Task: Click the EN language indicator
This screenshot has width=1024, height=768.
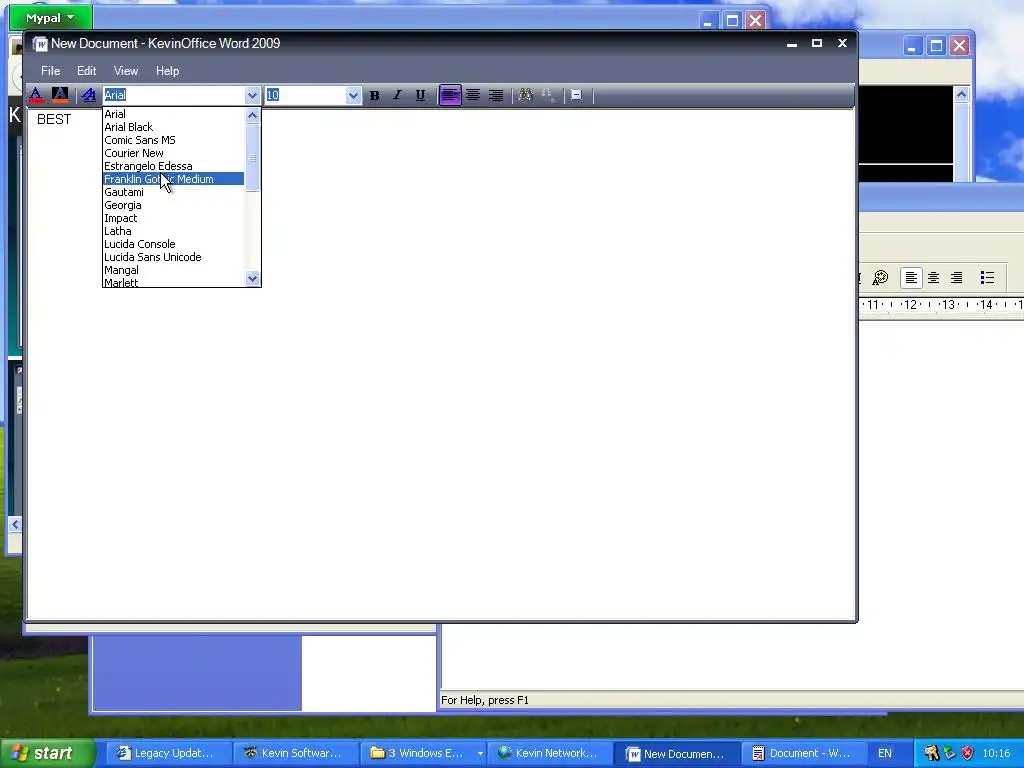Action: click(x=885, y=754)
